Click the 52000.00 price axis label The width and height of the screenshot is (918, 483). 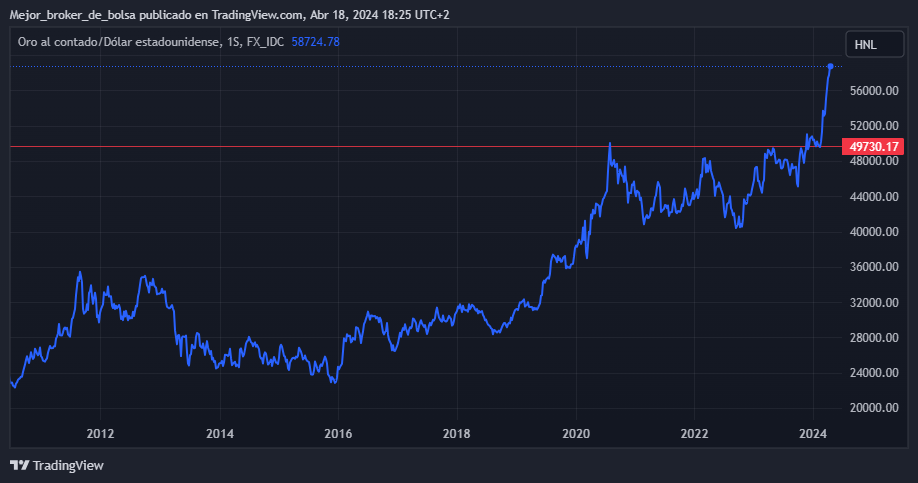(x=874, y=126)
